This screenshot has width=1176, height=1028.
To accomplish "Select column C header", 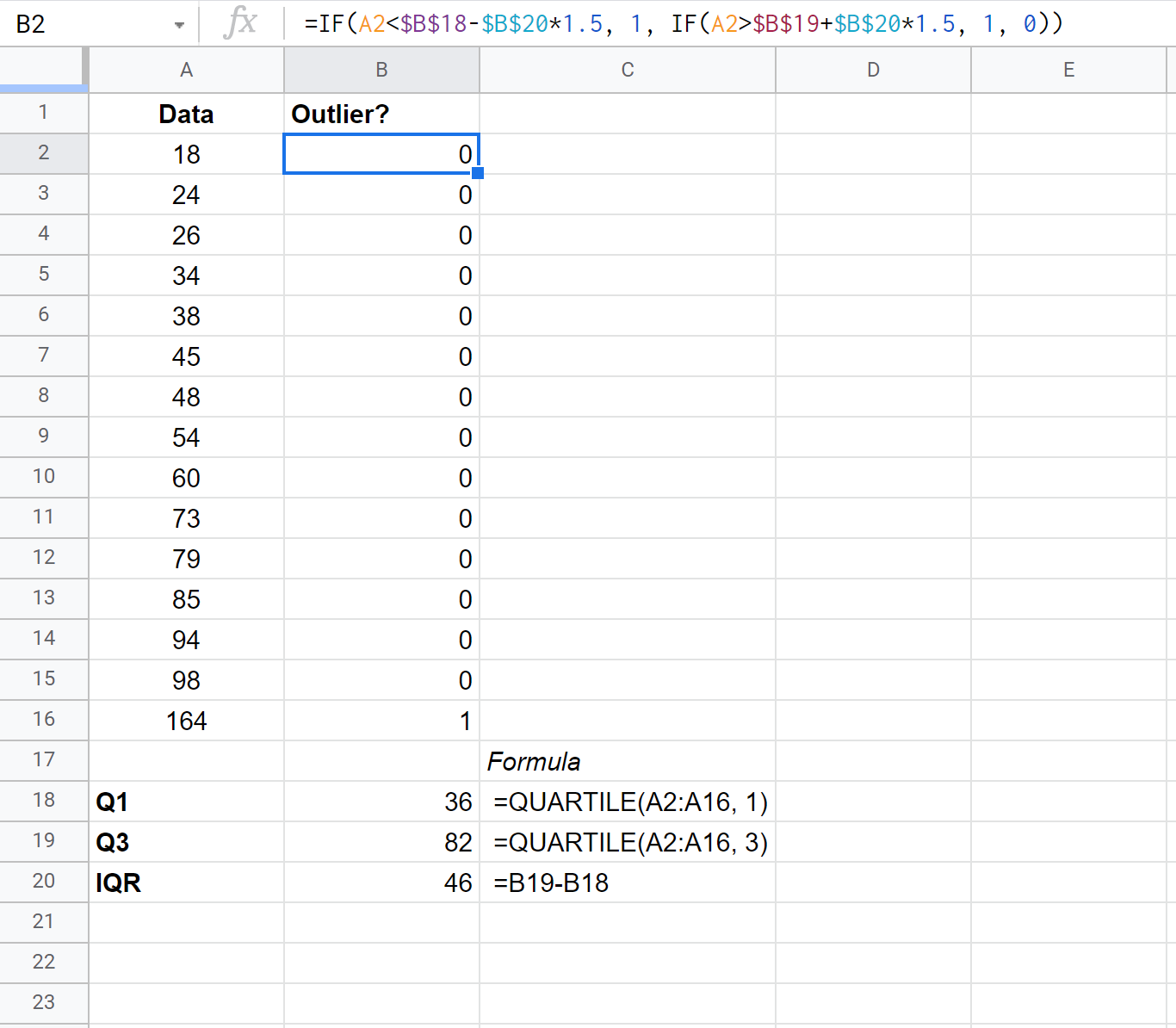I will pos(628,70).
